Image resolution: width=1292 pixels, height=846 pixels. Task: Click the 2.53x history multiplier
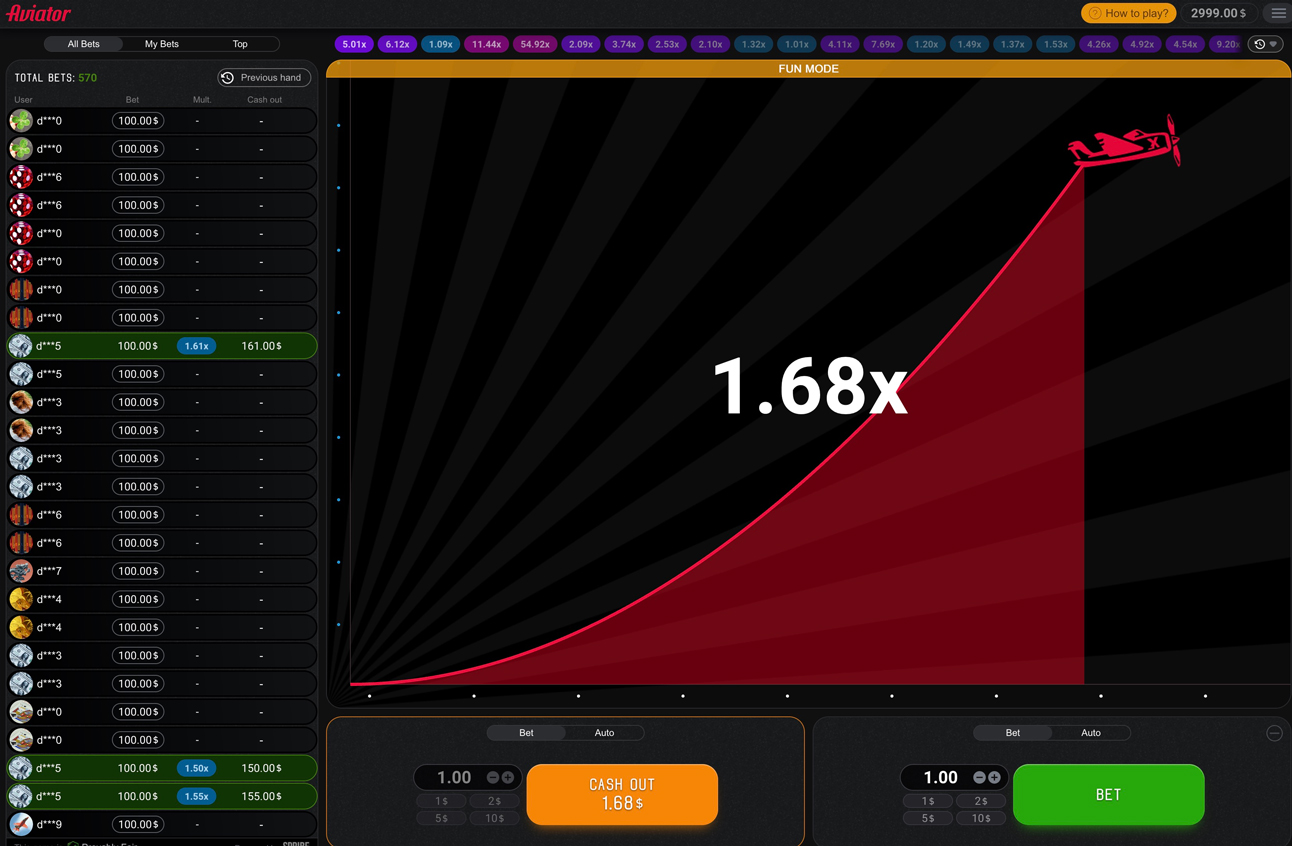(667, 44)
